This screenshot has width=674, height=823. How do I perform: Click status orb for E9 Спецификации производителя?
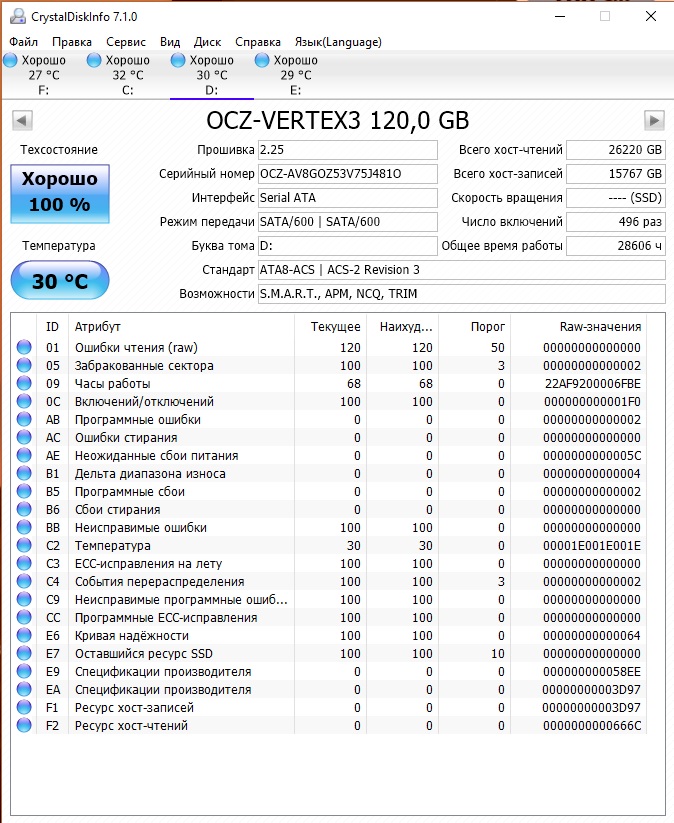coord(24,671)
